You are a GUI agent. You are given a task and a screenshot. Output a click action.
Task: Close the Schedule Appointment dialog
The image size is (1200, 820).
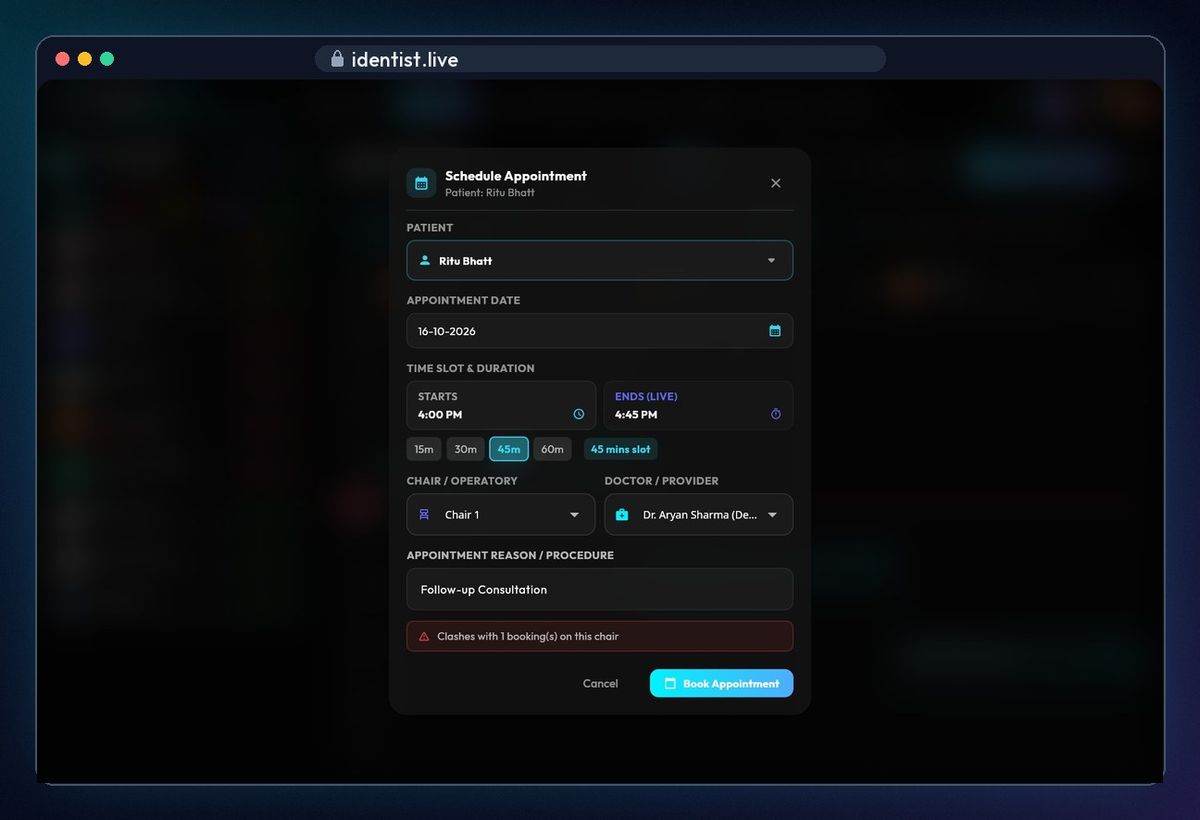pos(776,183)
